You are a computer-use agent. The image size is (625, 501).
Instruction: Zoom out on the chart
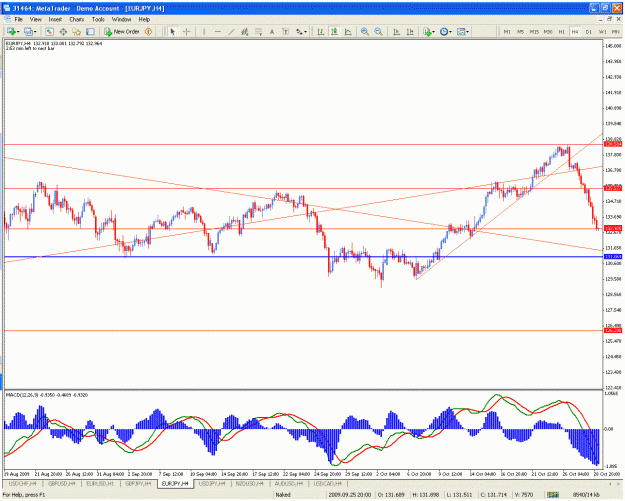(379, 31)
